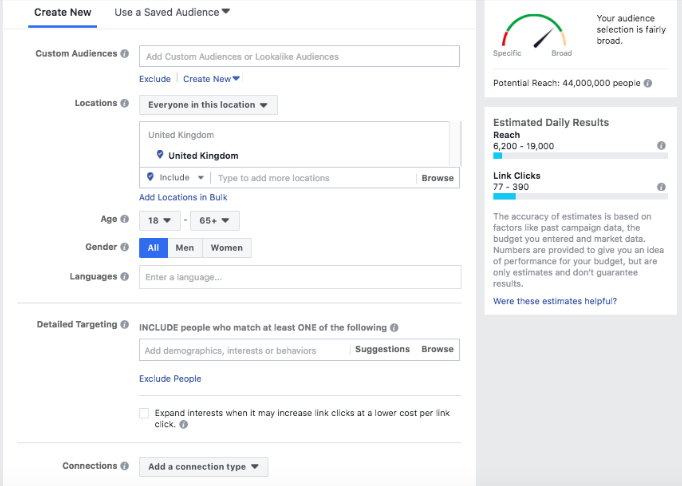682x486 pixels.
Task: Click the Link Clicks estimate info icon
Action: click(x=661, y=187)
